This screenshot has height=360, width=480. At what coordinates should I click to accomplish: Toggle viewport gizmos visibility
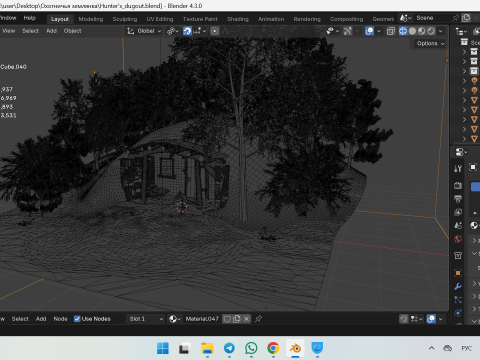(348, 31)
